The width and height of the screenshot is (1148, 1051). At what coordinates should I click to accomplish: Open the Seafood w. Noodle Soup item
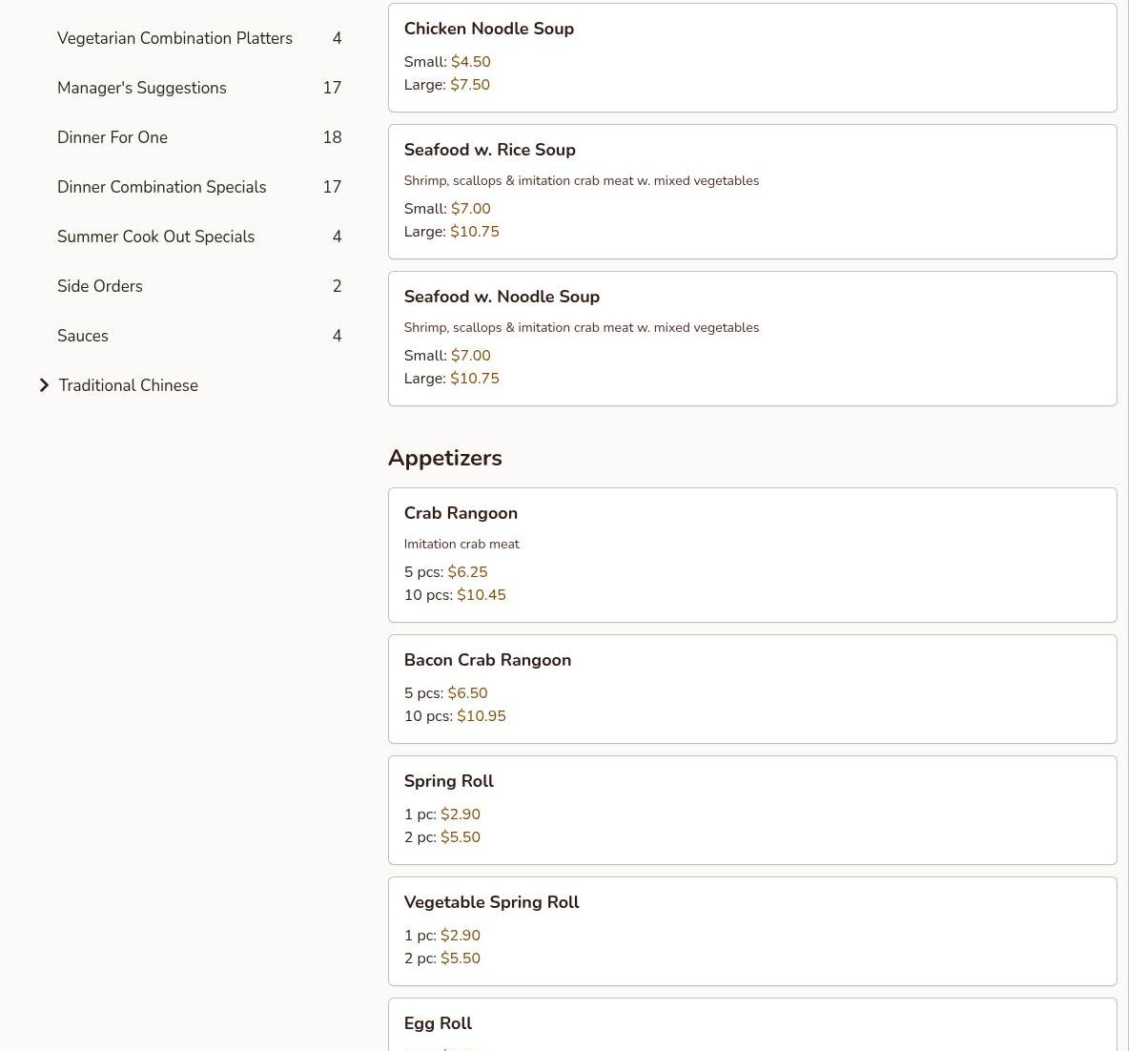(751, 338)
